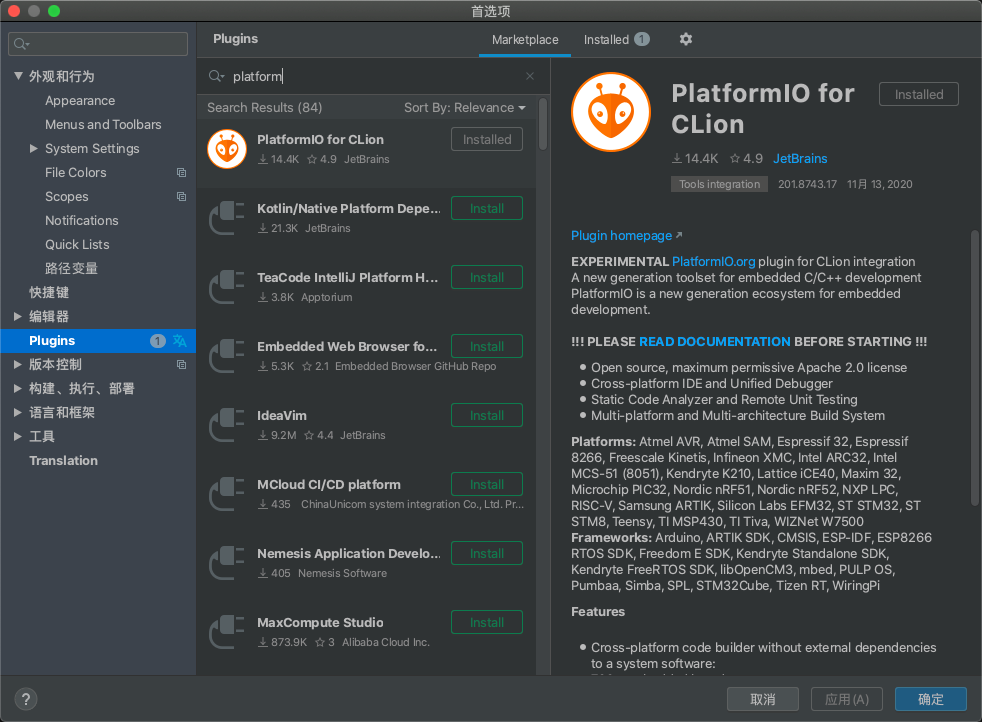Open Appearance settings page
Screen dimensions: 982x722
click(x=80, y=101)
